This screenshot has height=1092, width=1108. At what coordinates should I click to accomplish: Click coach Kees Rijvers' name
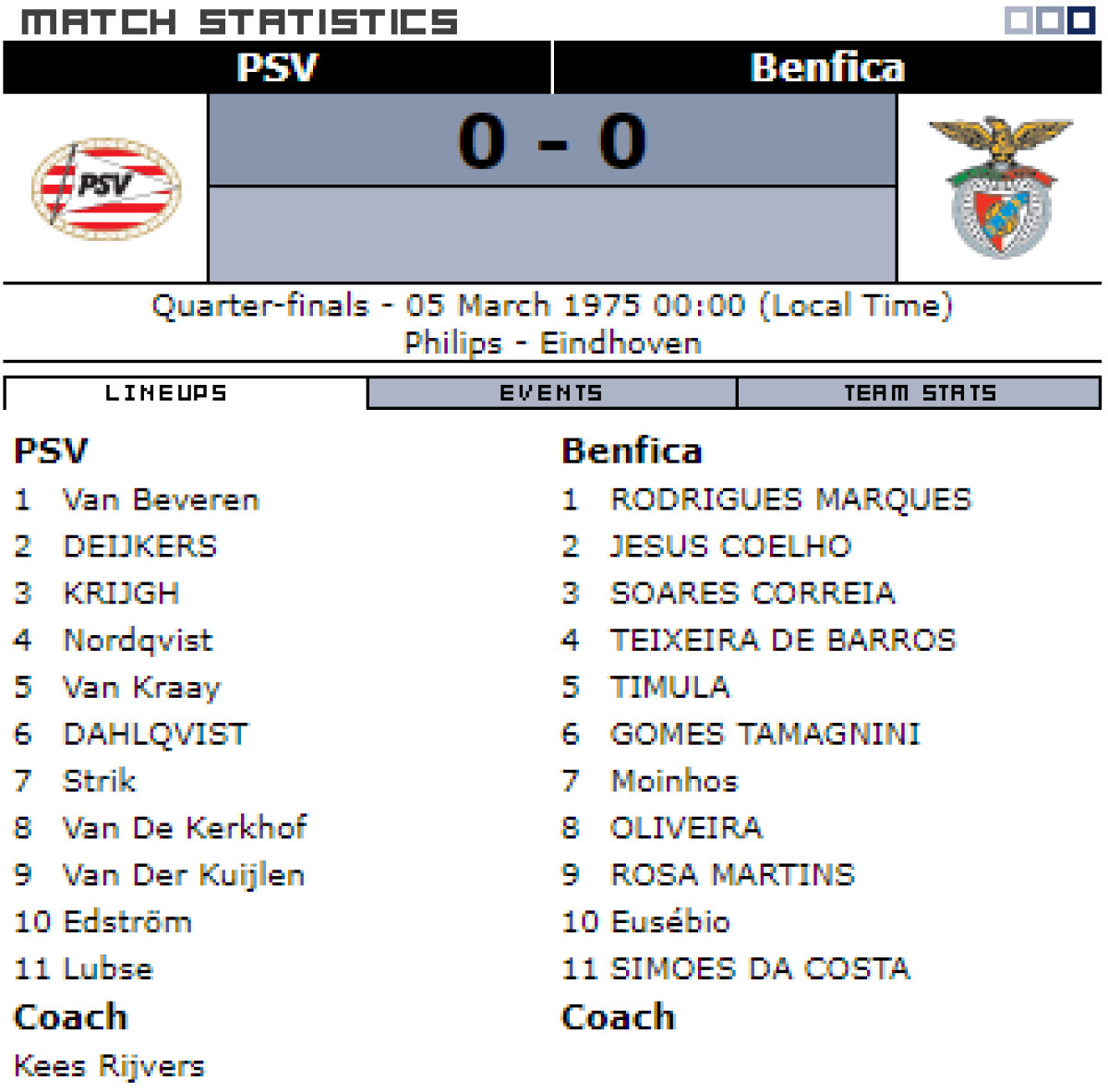(x=110, y=1066)
